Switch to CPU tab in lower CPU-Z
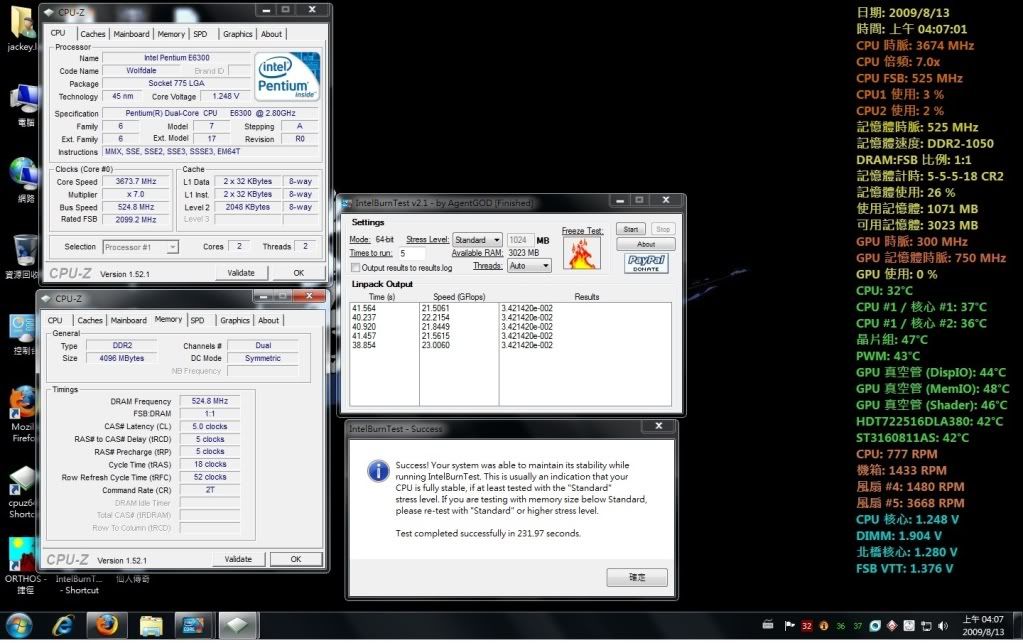Image resolution: width=1023 pixels, height=643 pixels. pos(55,320)
